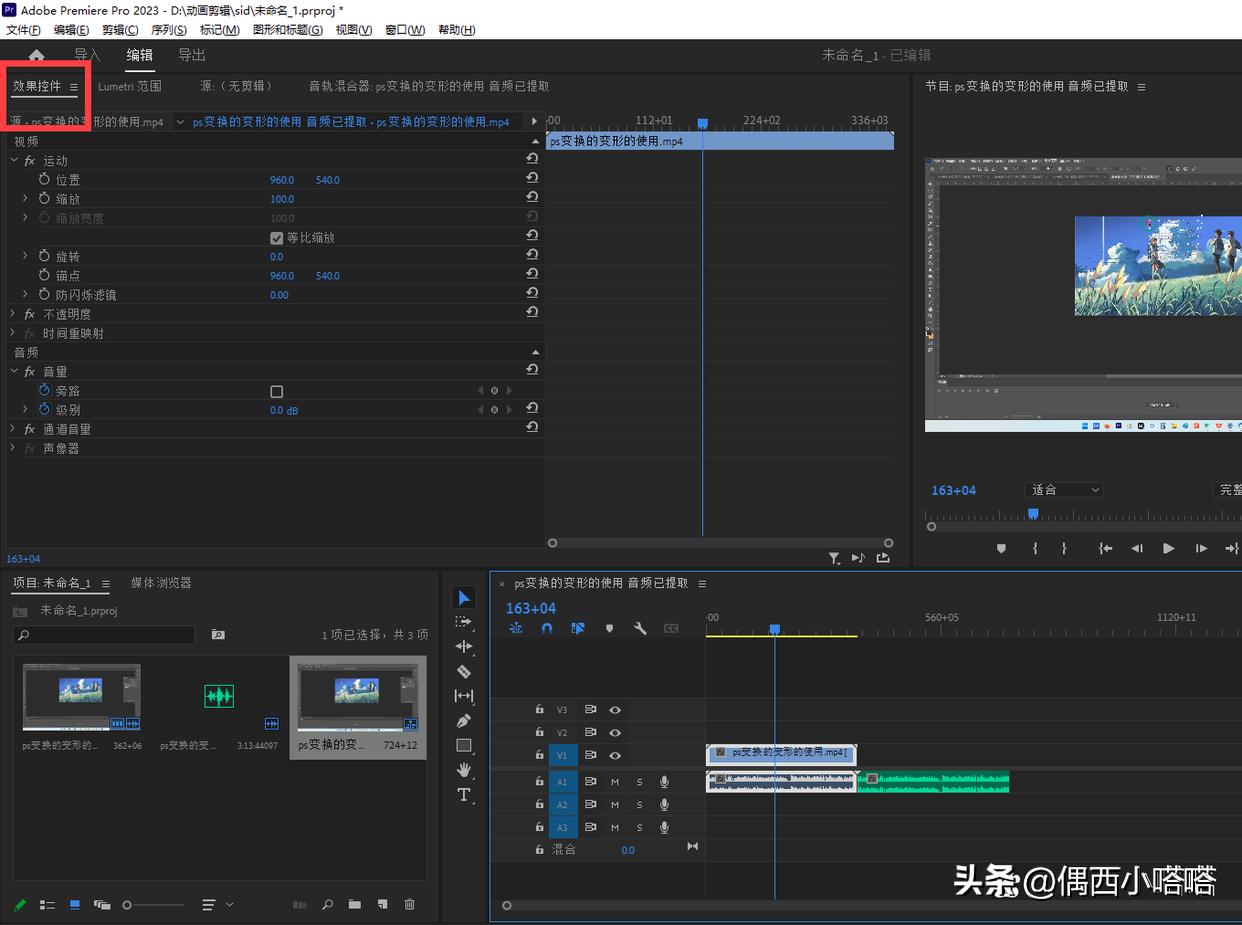Viewport: 1242px width, 925px height.
Task: Expand the 缩放 scale property
Action: click(x=24, y=198)
